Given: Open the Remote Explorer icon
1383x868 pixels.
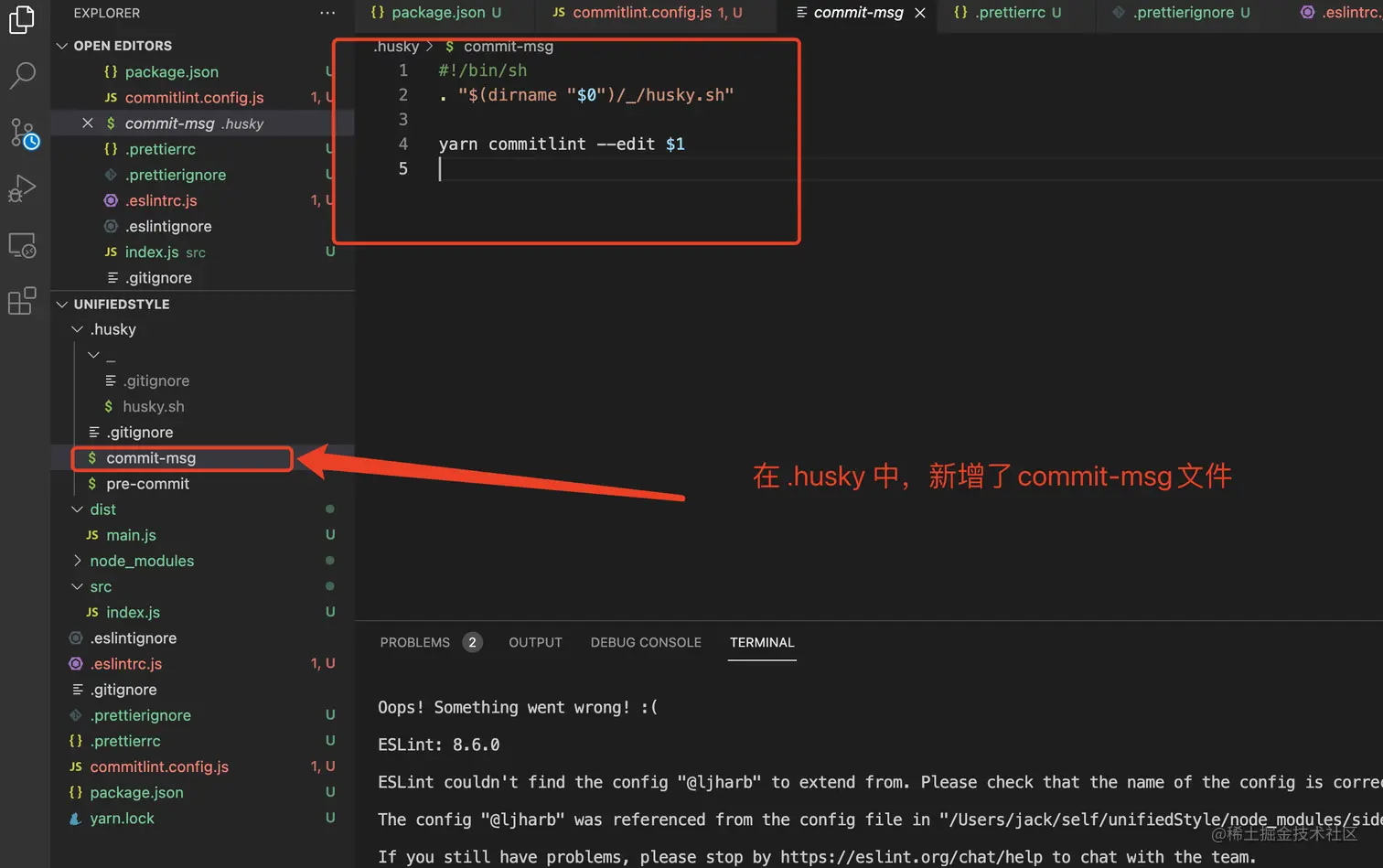Looking at the screenshot, I should (22, 245).
